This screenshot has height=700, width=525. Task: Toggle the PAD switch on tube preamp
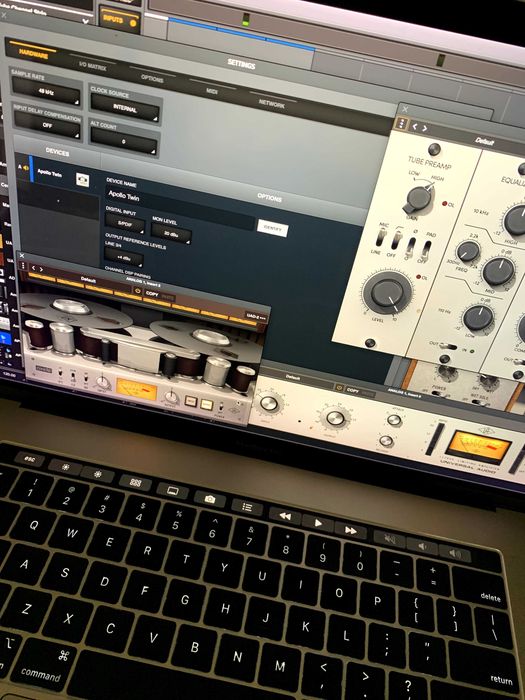click(x=427, y=250)
